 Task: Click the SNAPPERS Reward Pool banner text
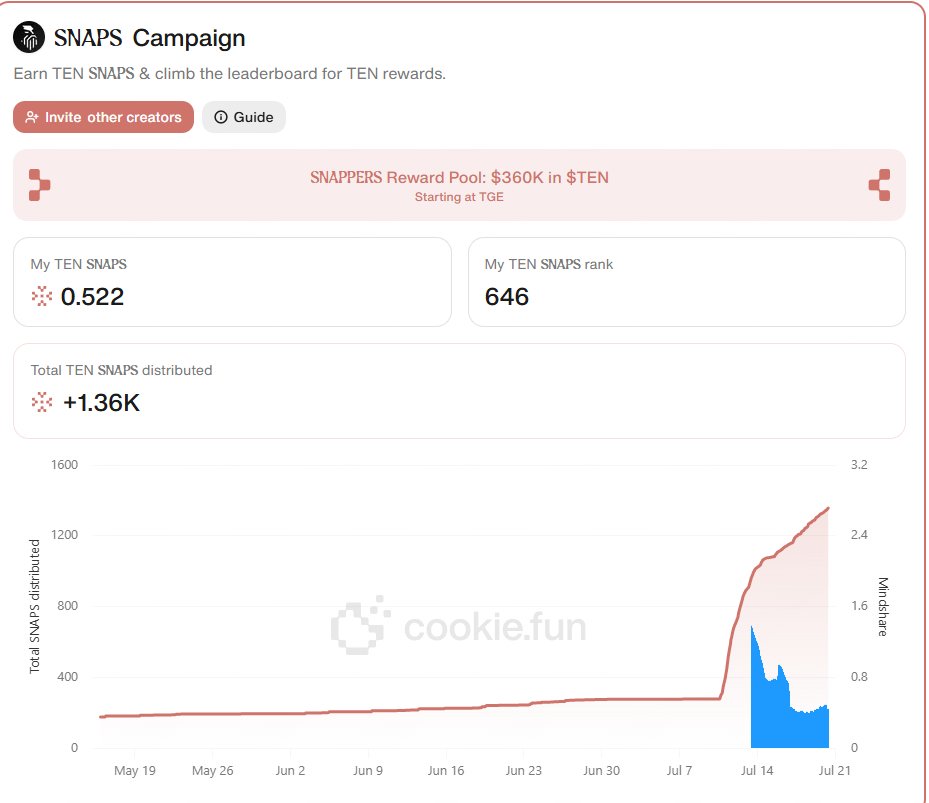click(x=459, y=177)
